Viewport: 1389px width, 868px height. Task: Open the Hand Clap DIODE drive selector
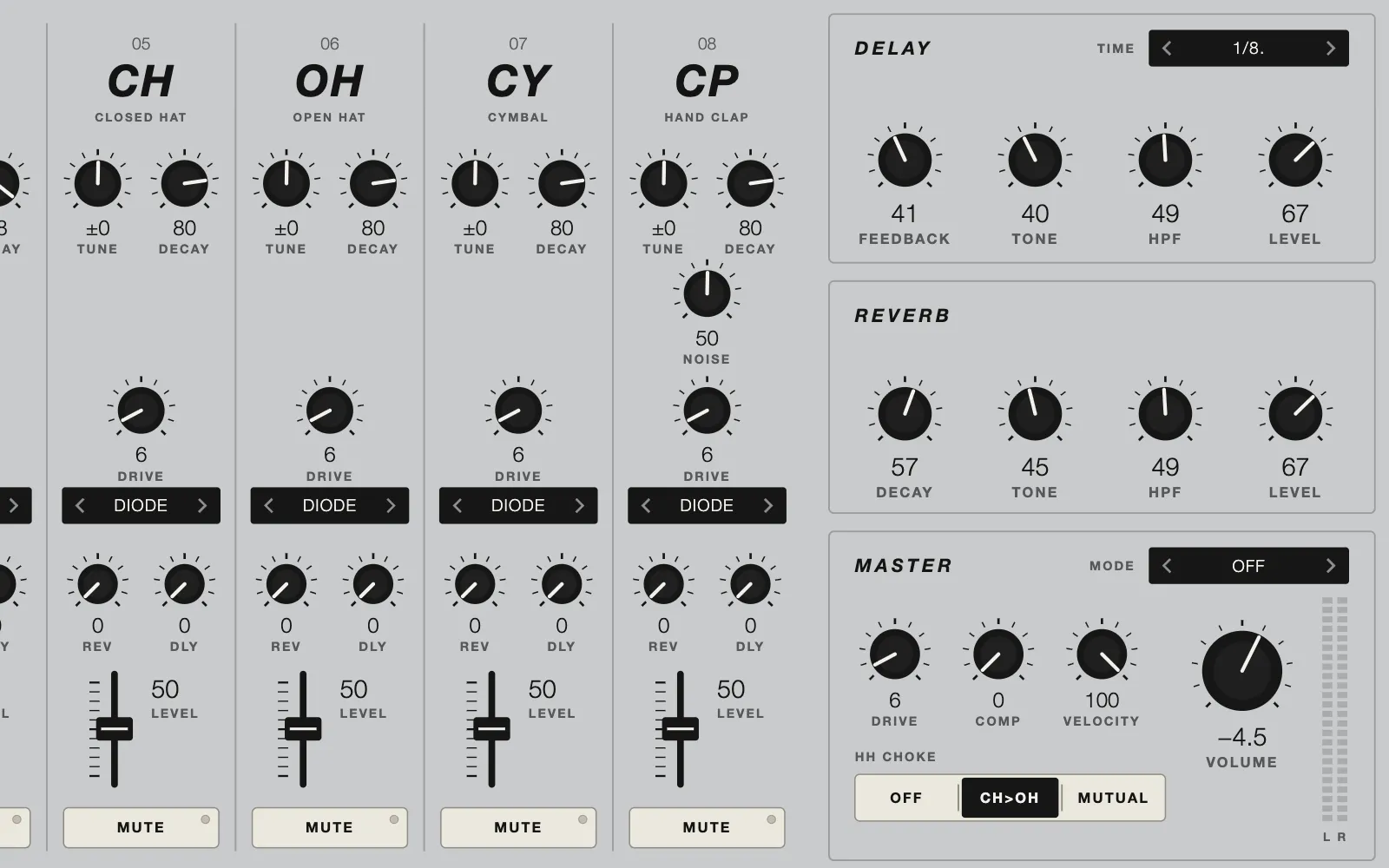tap(707, 505)
